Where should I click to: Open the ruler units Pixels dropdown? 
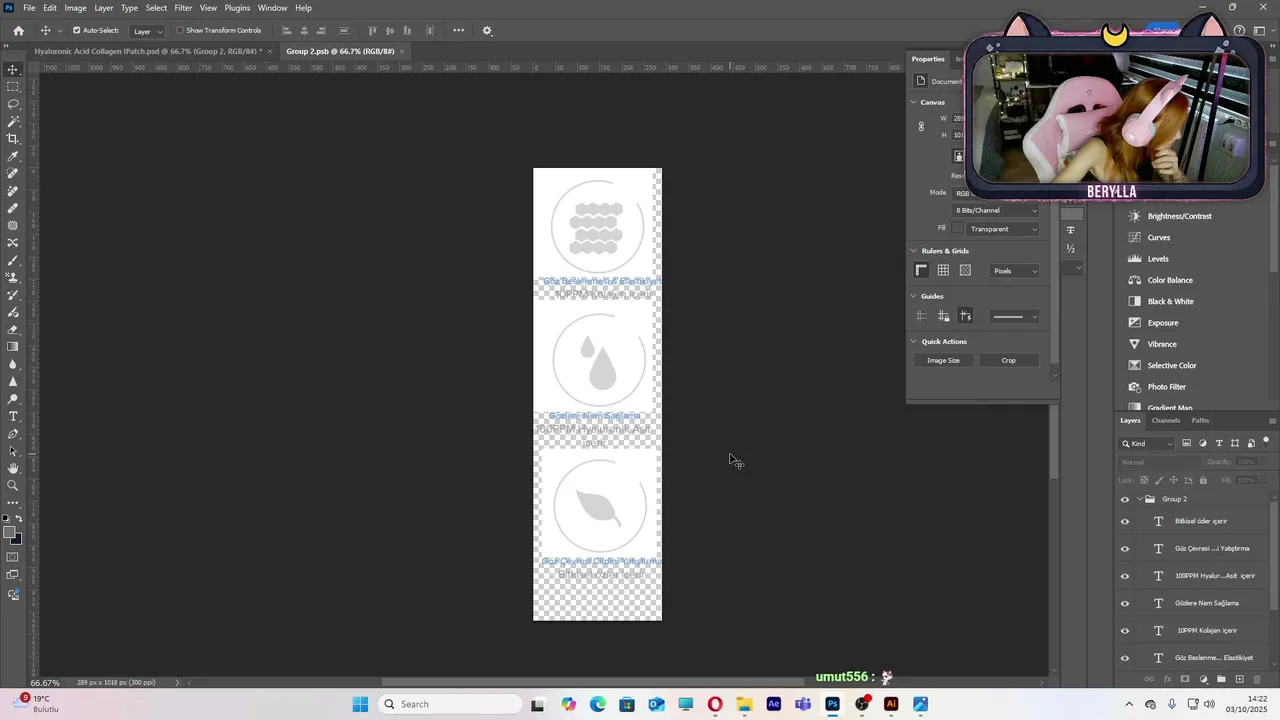pyautogui.click(x=1014, y=271)
